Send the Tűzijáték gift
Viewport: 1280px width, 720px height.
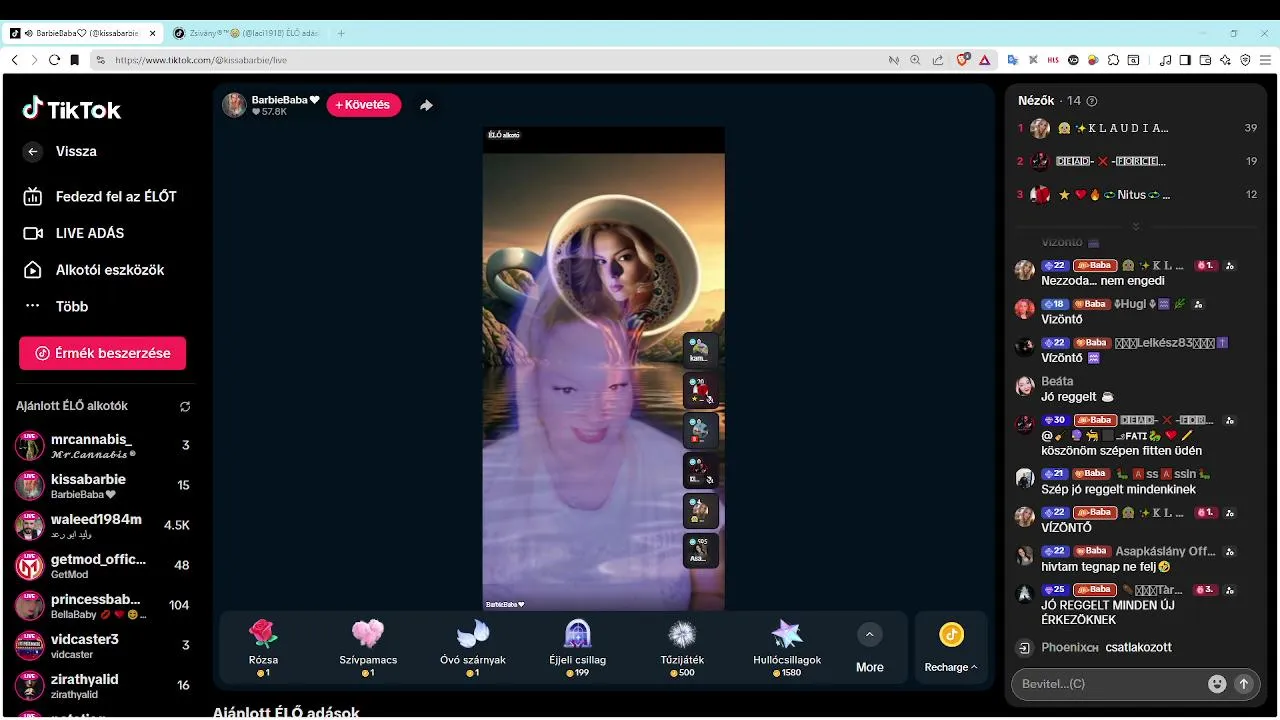tap(682, 648)
